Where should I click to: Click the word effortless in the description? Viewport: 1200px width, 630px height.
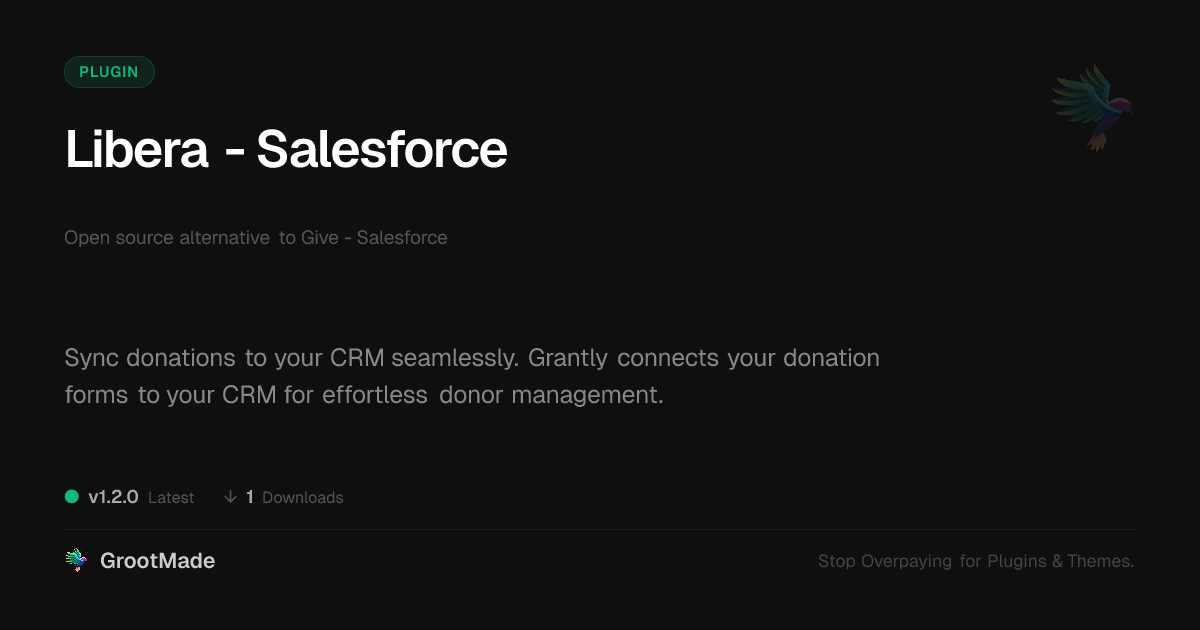click(x=375, y=394)
